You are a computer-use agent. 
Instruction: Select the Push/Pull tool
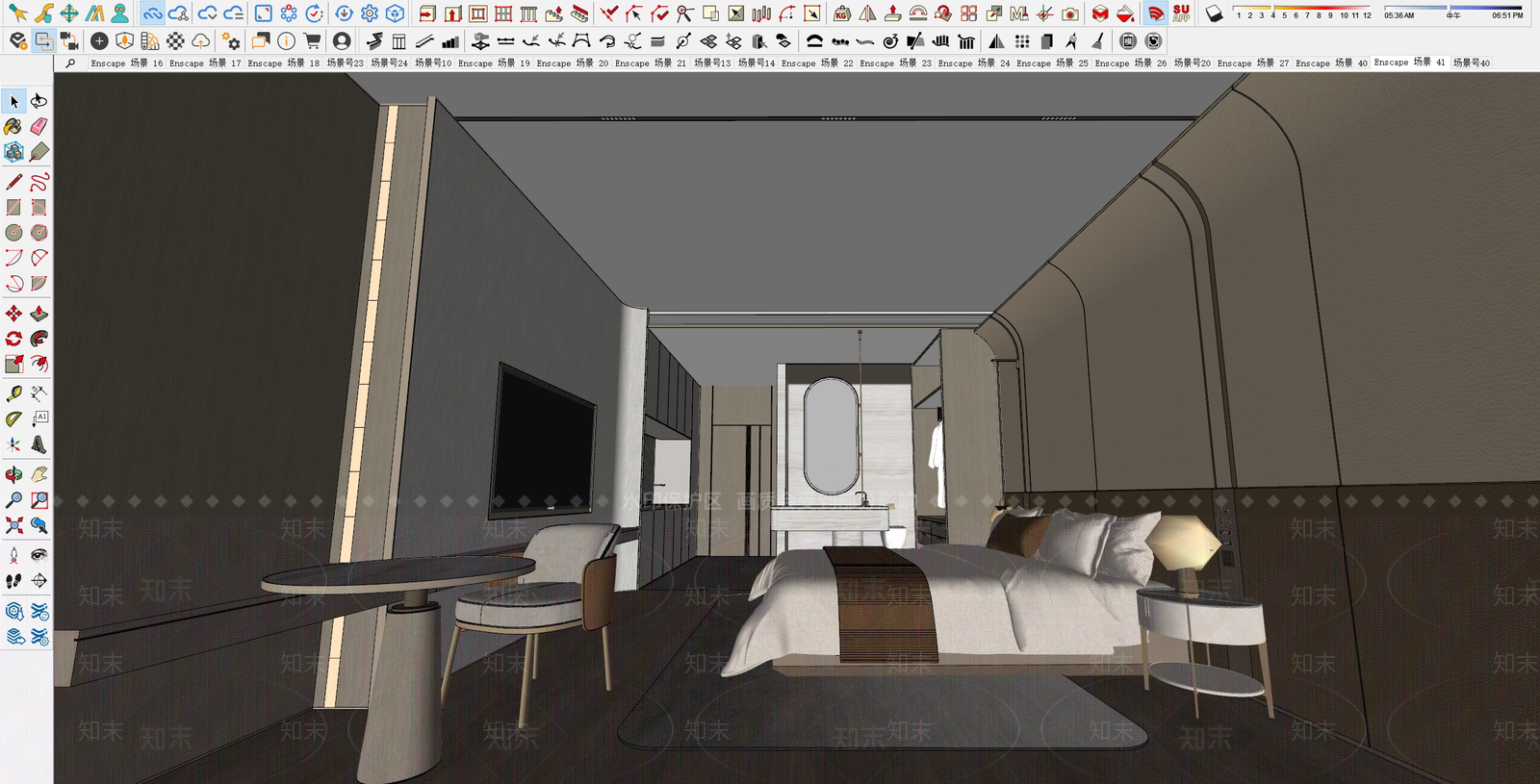pos(39,314)
